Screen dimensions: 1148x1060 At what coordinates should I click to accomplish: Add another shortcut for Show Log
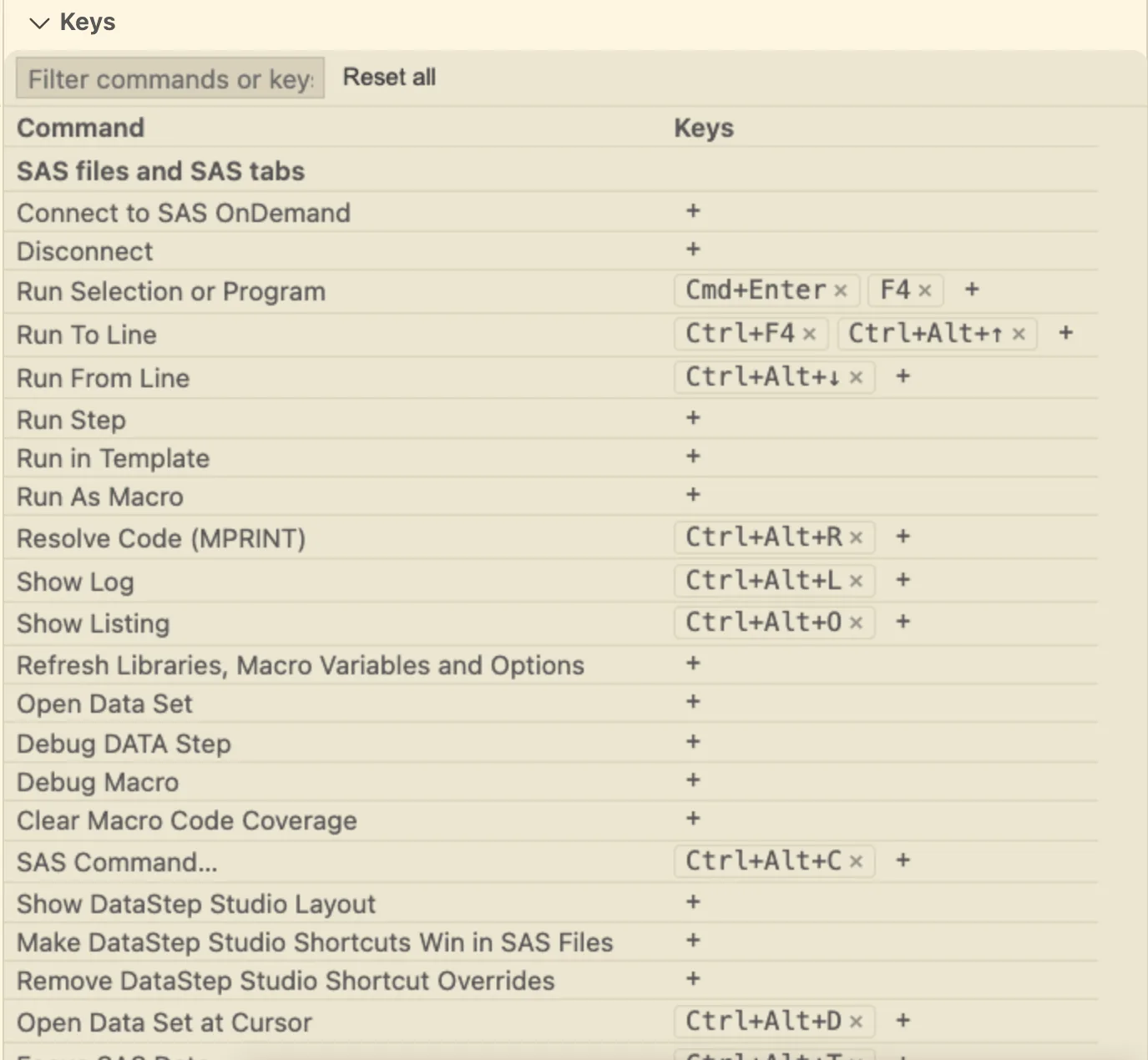coord(903,580)
